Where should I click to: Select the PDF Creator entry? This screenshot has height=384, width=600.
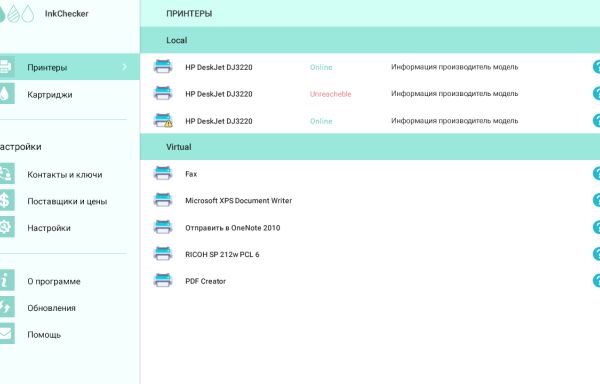205,281
